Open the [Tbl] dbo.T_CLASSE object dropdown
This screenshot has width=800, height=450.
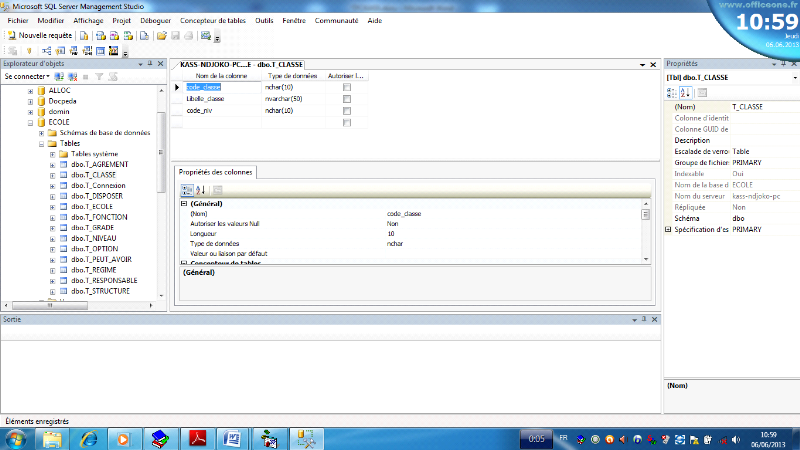pyautogui.click(x=795, y=78)
